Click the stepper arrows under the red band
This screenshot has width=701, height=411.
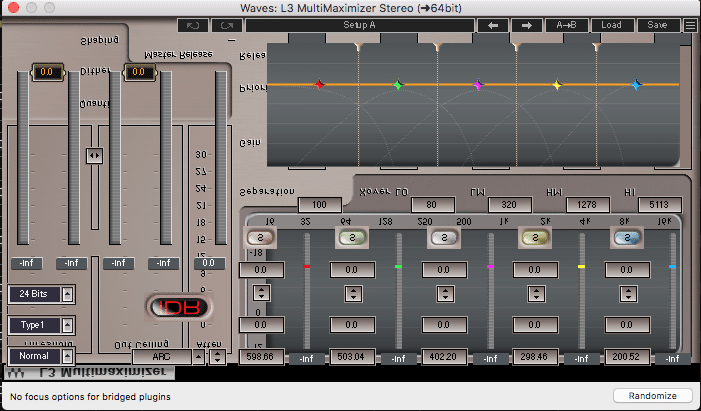[262, 293]
